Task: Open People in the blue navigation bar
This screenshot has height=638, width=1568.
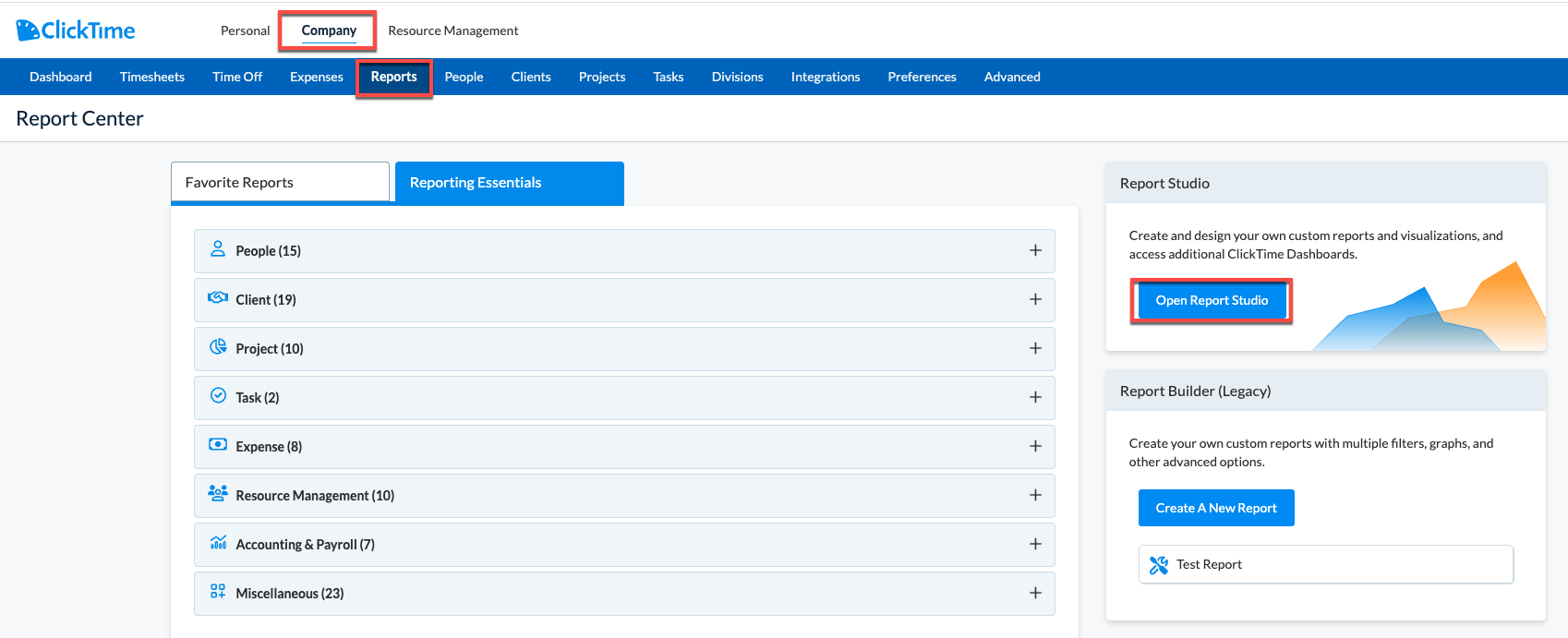Action: point(464,77)
